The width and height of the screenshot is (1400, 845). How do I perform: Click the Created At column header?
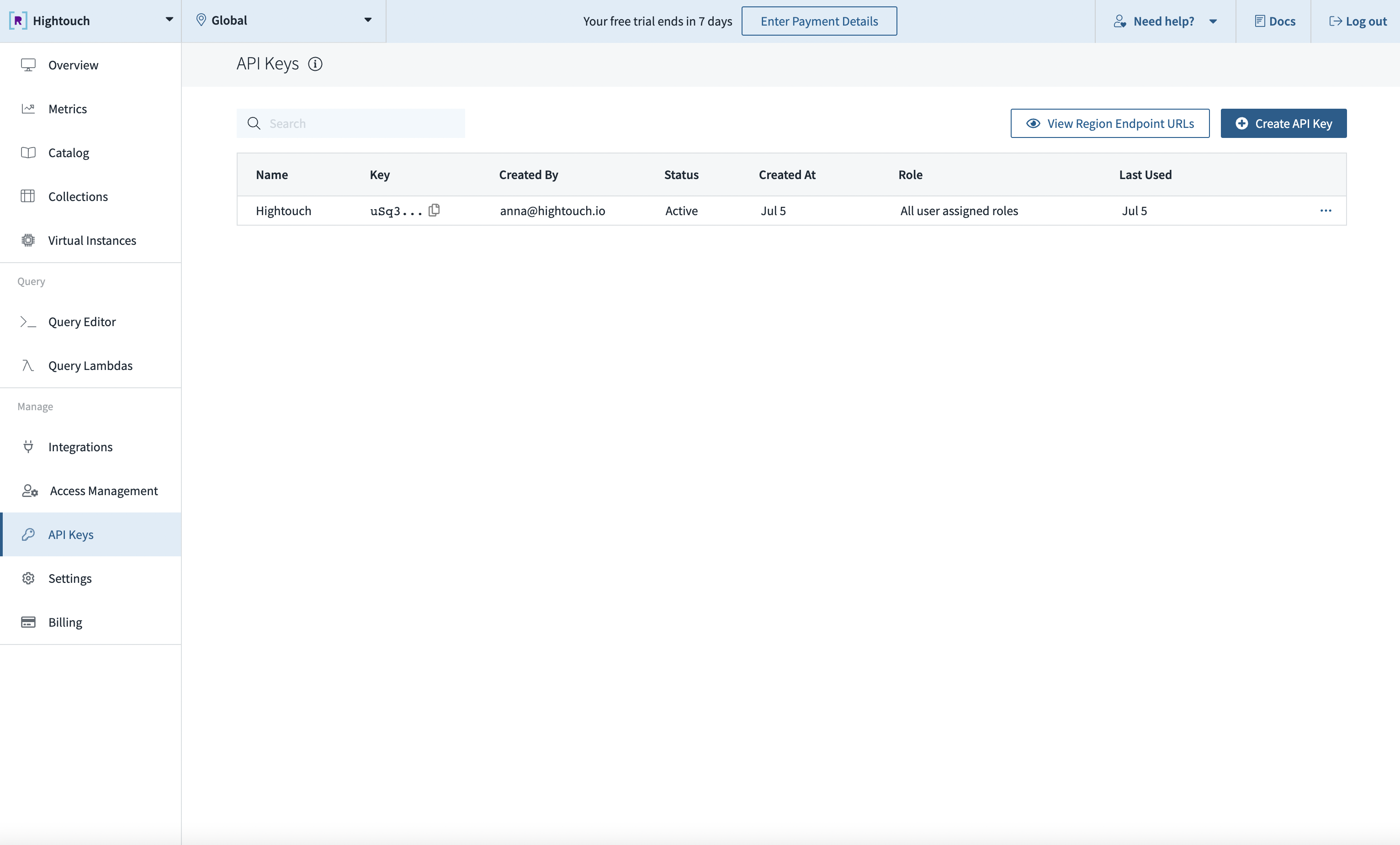[787, 174]
